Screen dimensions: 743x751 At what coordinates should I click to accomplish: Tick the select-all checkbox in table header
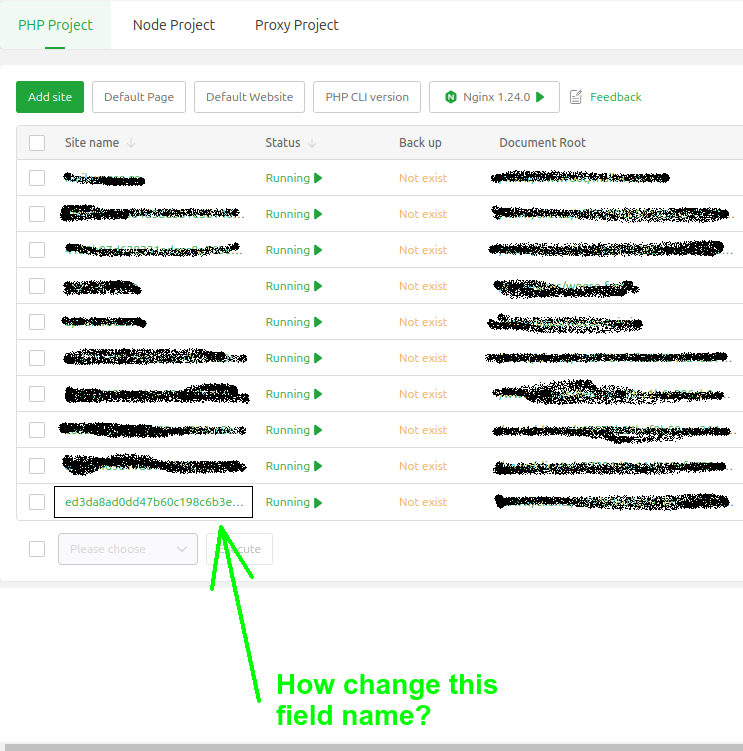37,143
